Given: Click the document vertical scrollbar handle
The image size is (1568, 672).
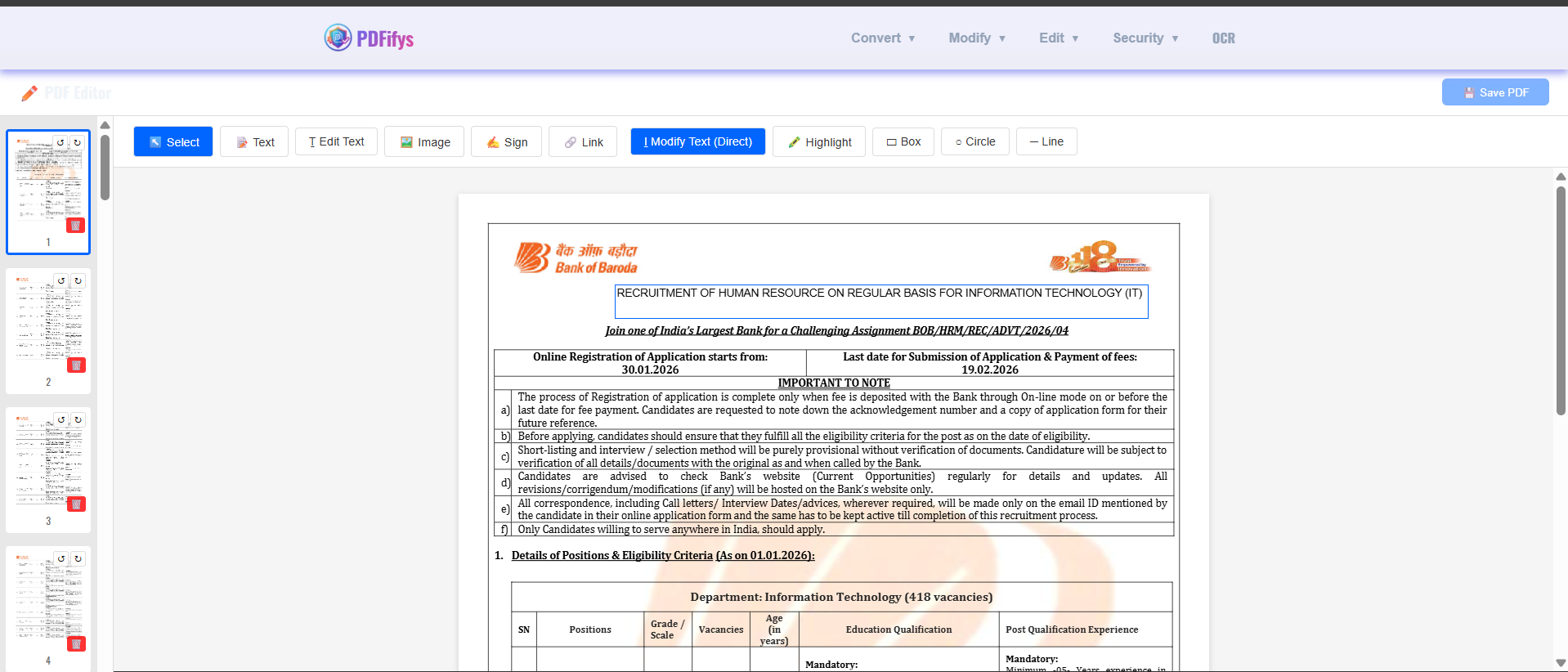Looking at the screenshot, I should [1561, 301].
